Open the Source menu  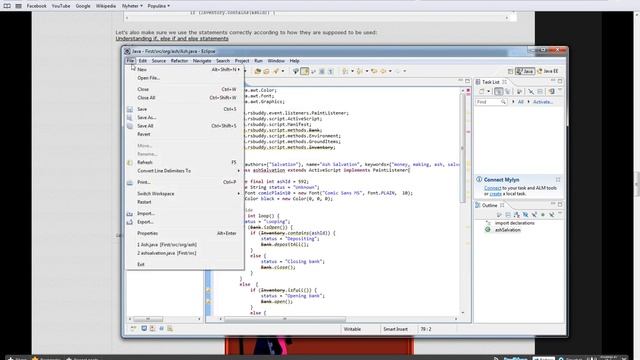[159, 61]
